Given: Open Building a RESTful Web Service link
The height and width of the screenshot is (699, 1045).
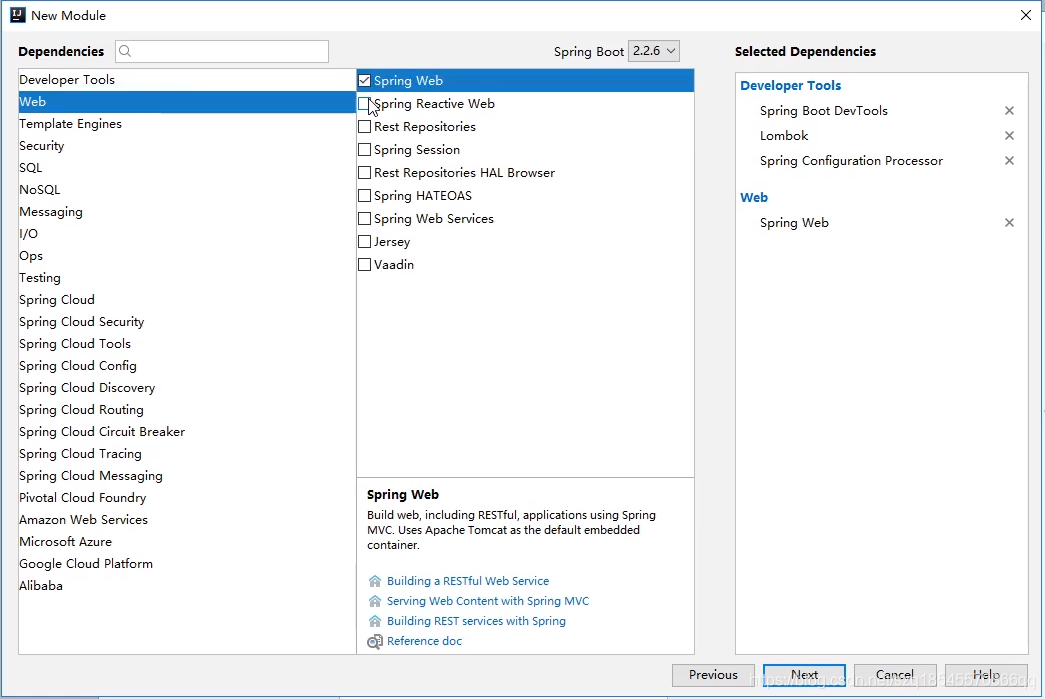Looking at the screenshot, I should 468,581.
